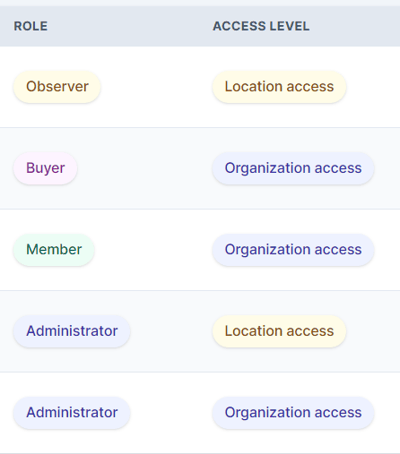Click the blank cell space after the Member badge

[150, 250]
